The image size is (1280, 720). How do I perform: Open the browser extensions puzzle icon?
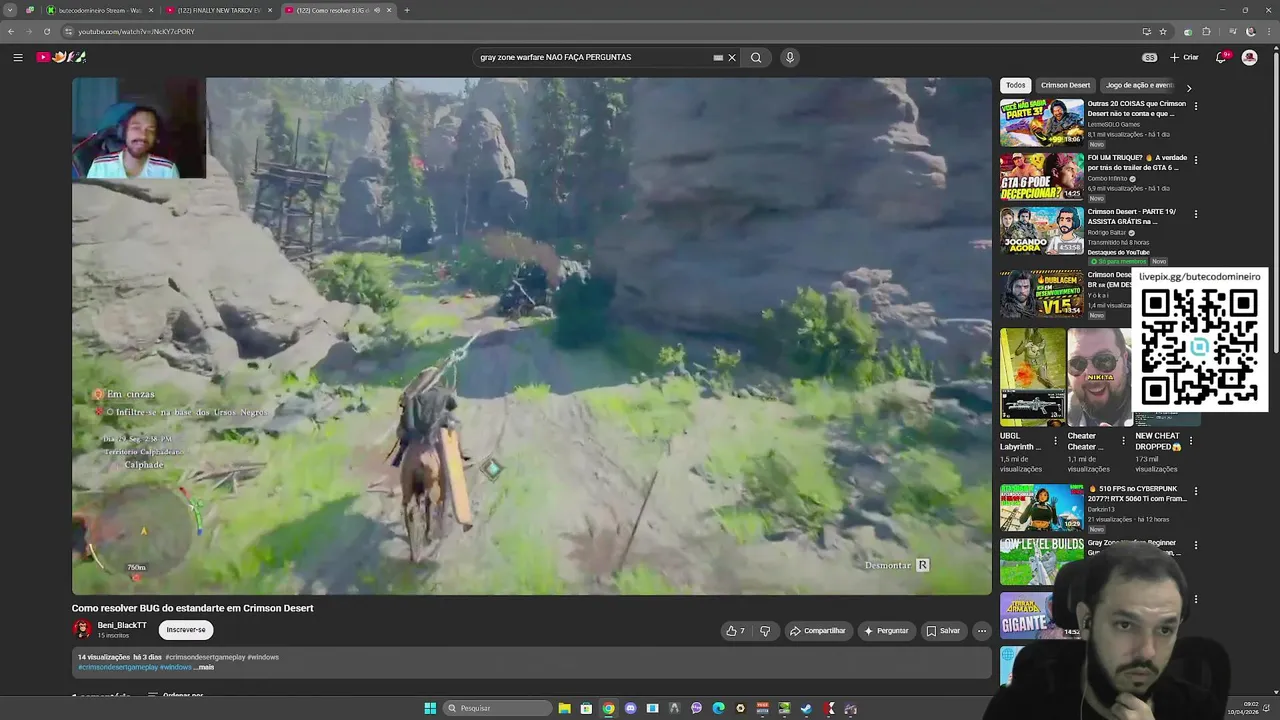pos(1206,31)
